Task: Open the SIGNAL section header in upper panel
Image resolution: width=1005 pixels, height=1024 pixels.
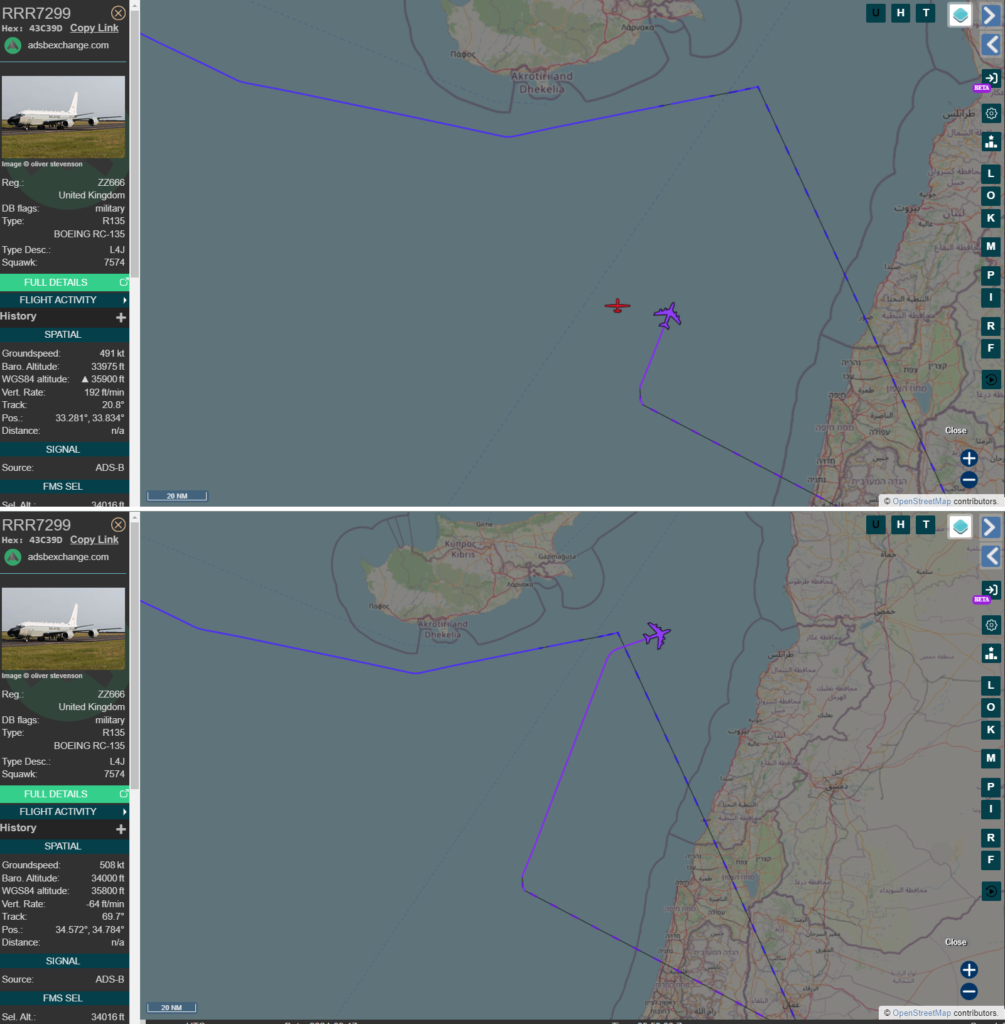Action: click(x=65, y=449)
